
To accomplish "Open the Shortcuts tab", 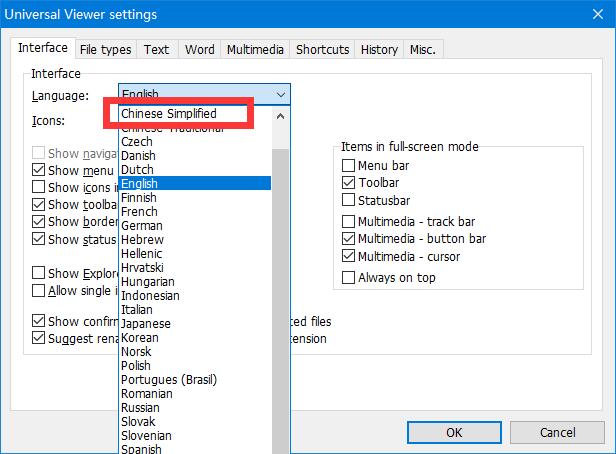I will [323, 49].
